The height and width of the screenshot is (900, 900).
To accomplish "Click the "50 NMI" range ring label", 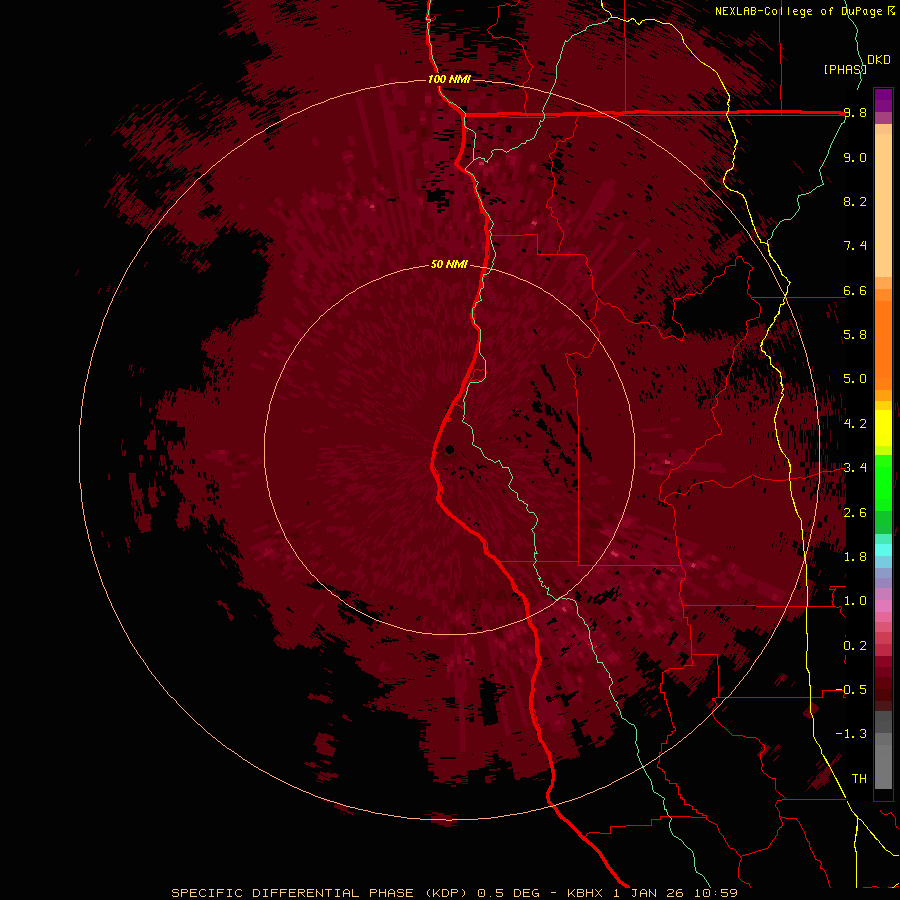I will click(x=449, y=264).
